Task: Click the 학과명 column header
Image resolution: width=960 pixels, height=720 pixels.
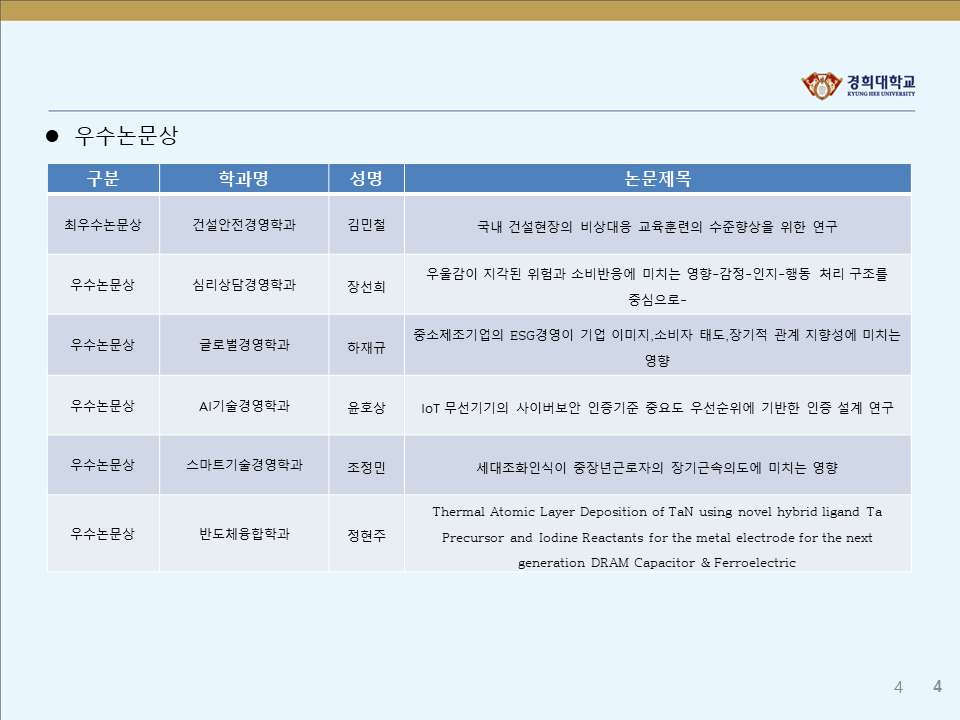Action: pyautogui.click(x=244, y=179)
